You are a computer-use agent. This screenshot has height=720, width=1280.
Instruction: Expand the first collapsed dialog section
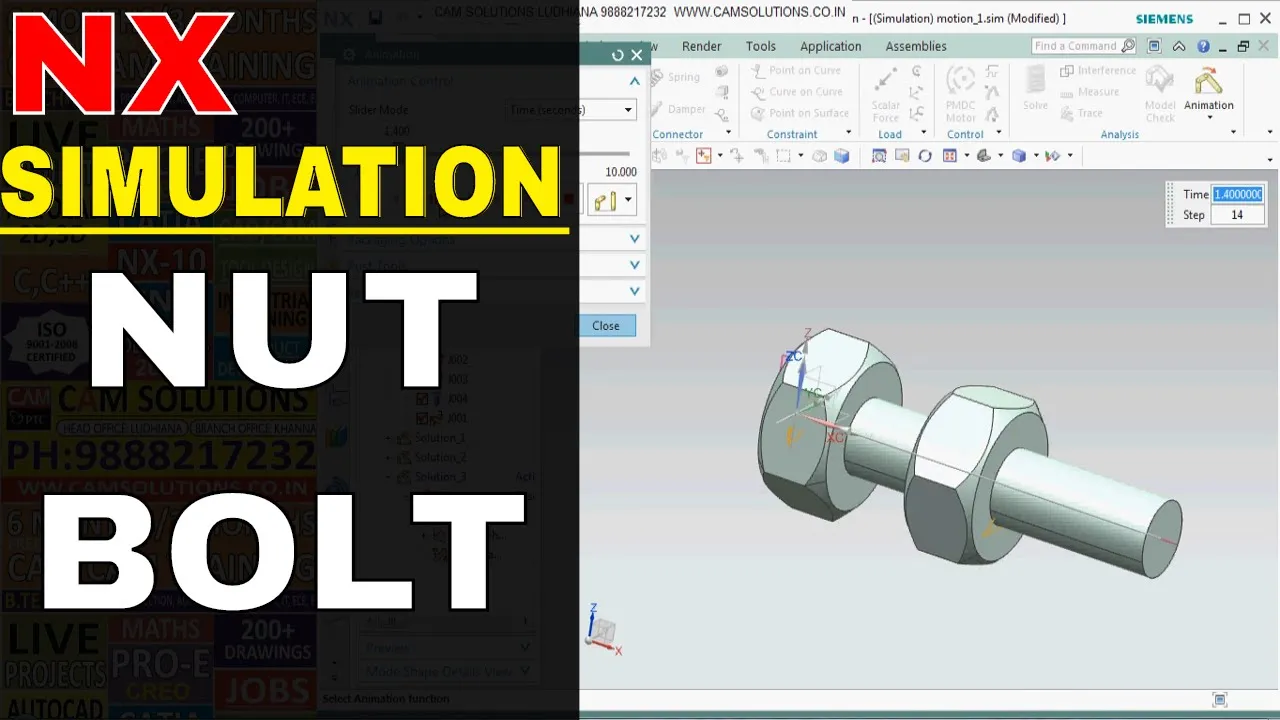[634, 238]
